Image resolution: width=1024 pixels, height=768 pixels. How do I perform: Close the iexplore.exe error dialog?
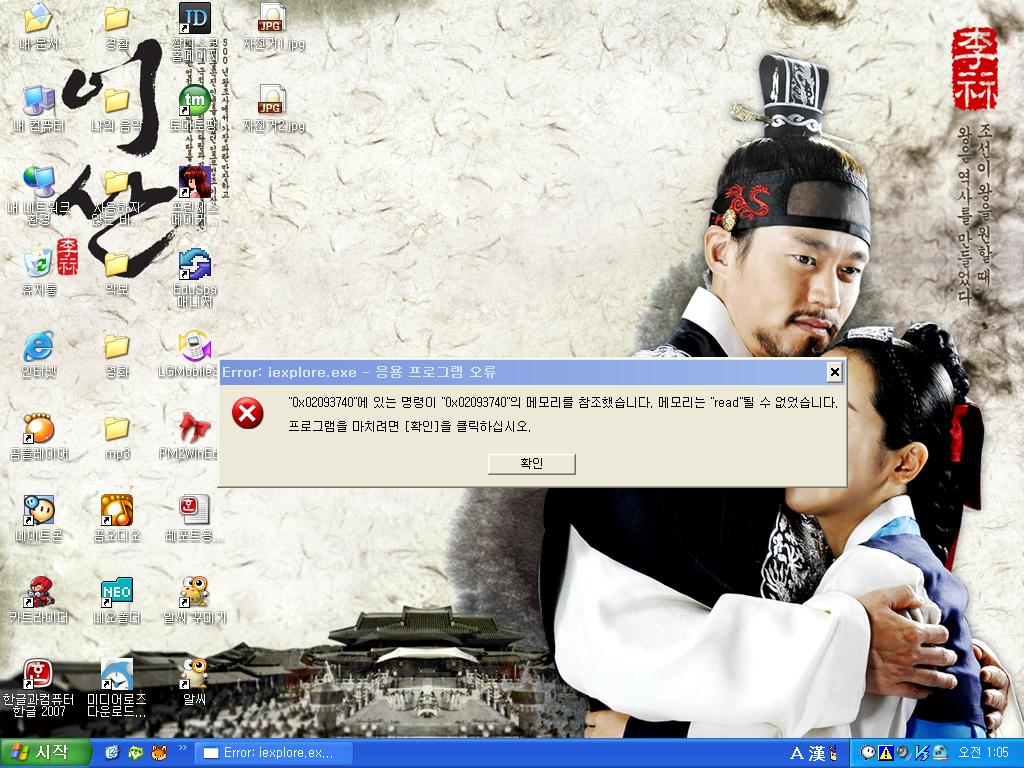pos(834,372)
